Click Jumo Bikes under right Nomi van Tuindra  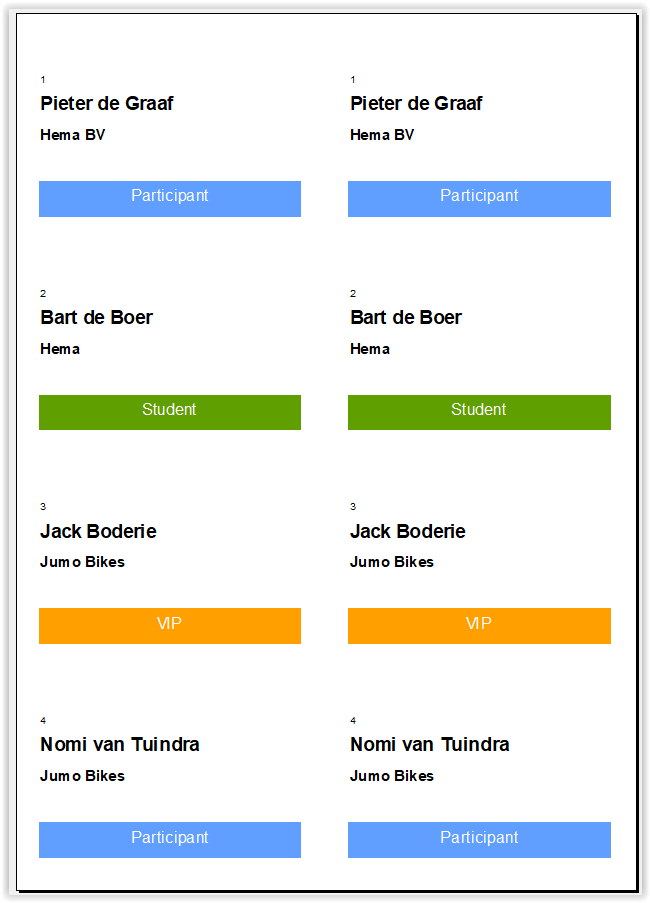392,776
